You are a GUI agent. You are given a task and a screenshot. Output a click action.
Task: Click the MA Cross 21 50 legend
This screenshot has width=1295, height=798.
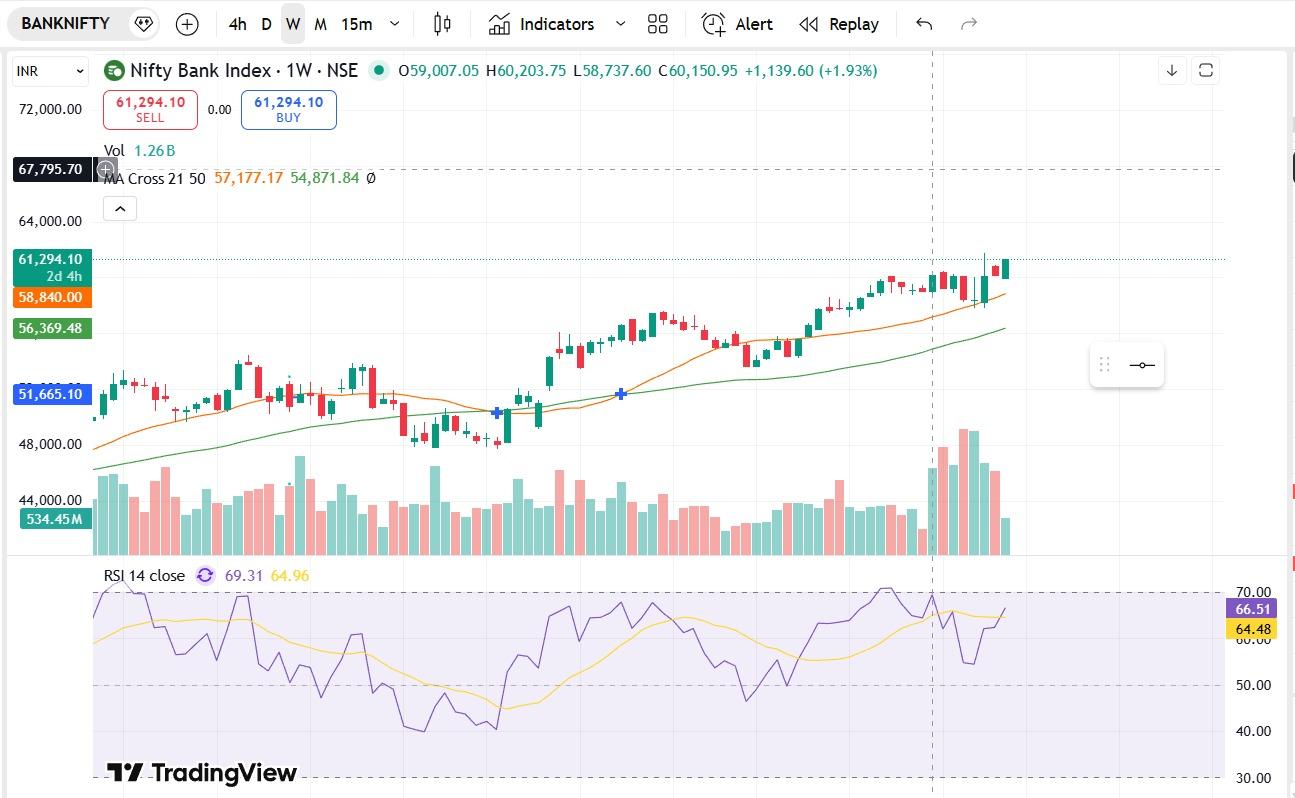point(155,178)
